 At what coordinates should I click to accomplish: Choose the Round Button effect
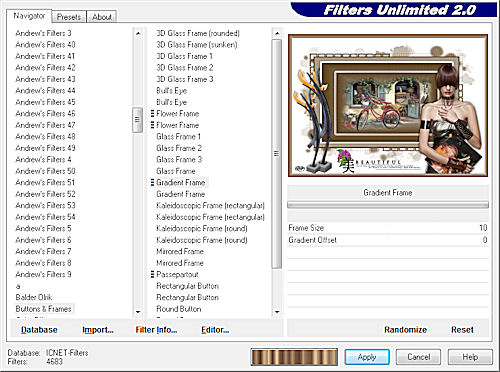point(179,309)
